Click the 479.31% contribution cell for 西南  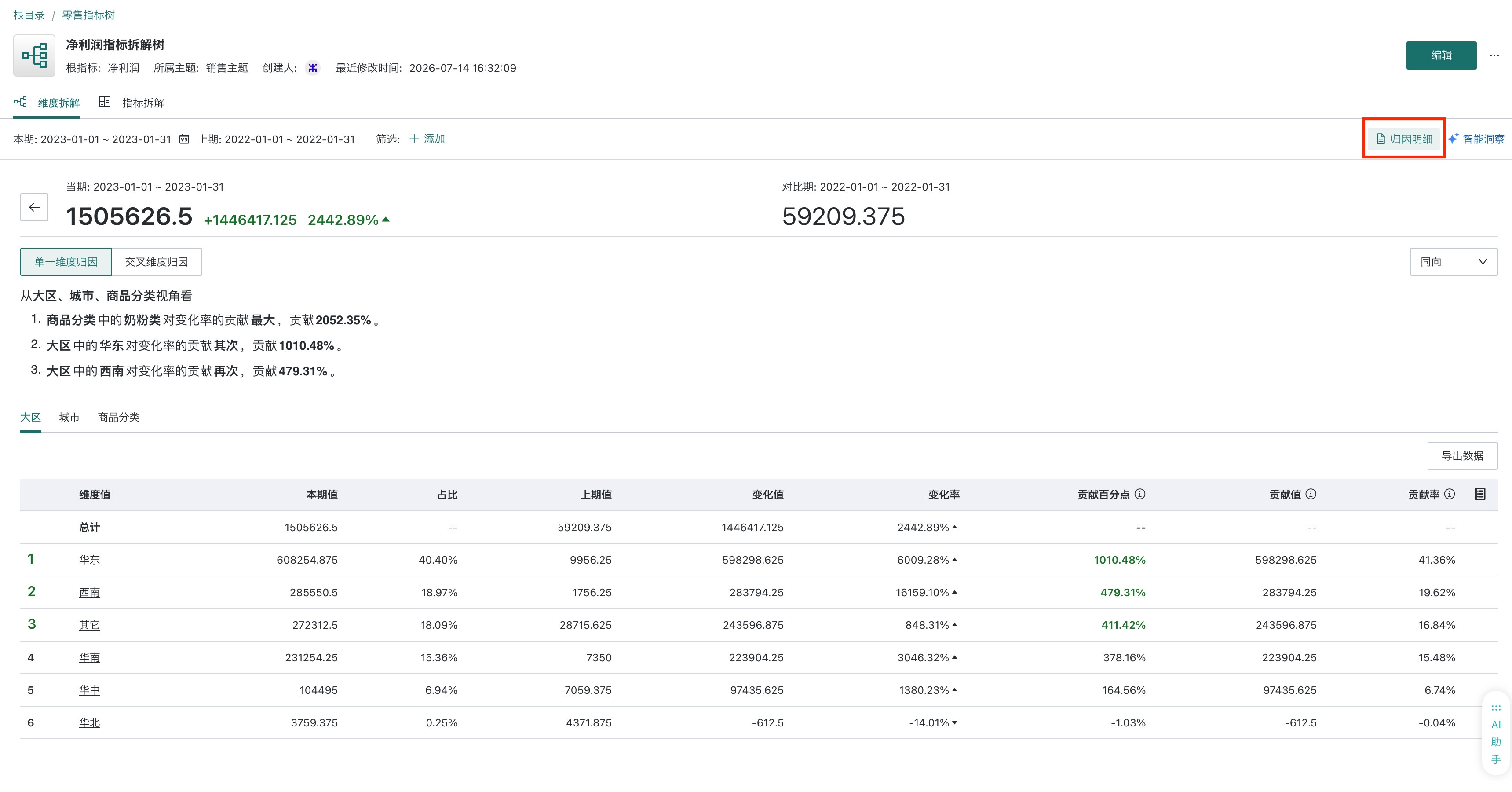tap(1123, 593)
